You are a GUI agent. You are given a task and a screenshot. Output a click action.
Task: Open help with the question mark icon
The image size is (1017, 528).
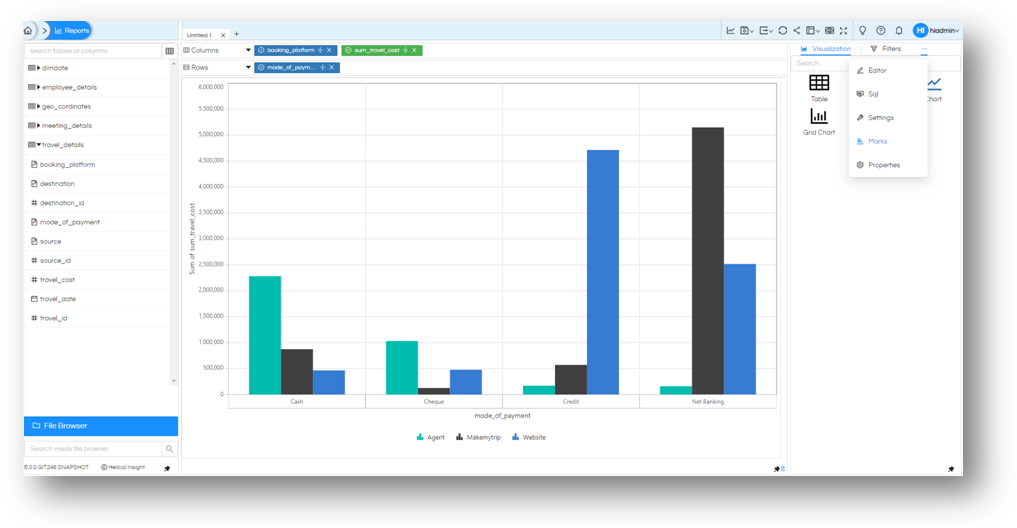[x=881, y=30]
